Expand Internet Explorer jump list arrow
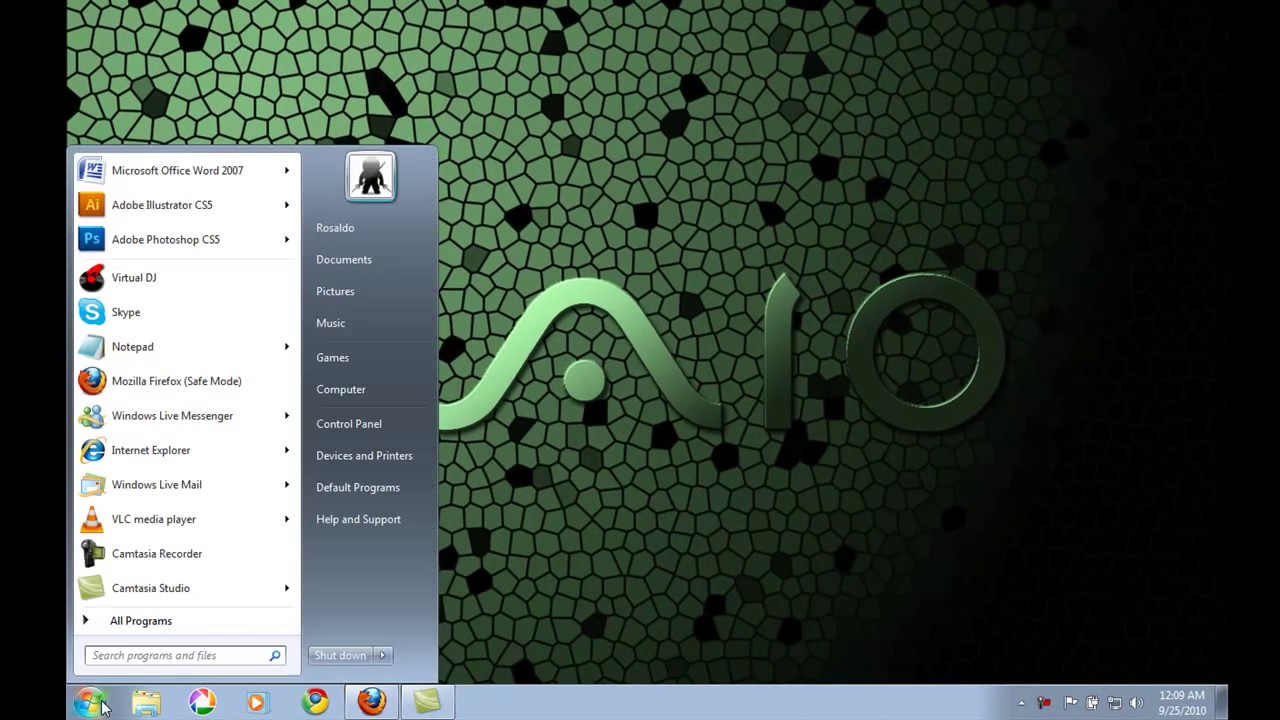Screen dimensions: 1280x720 click(286, 450)
